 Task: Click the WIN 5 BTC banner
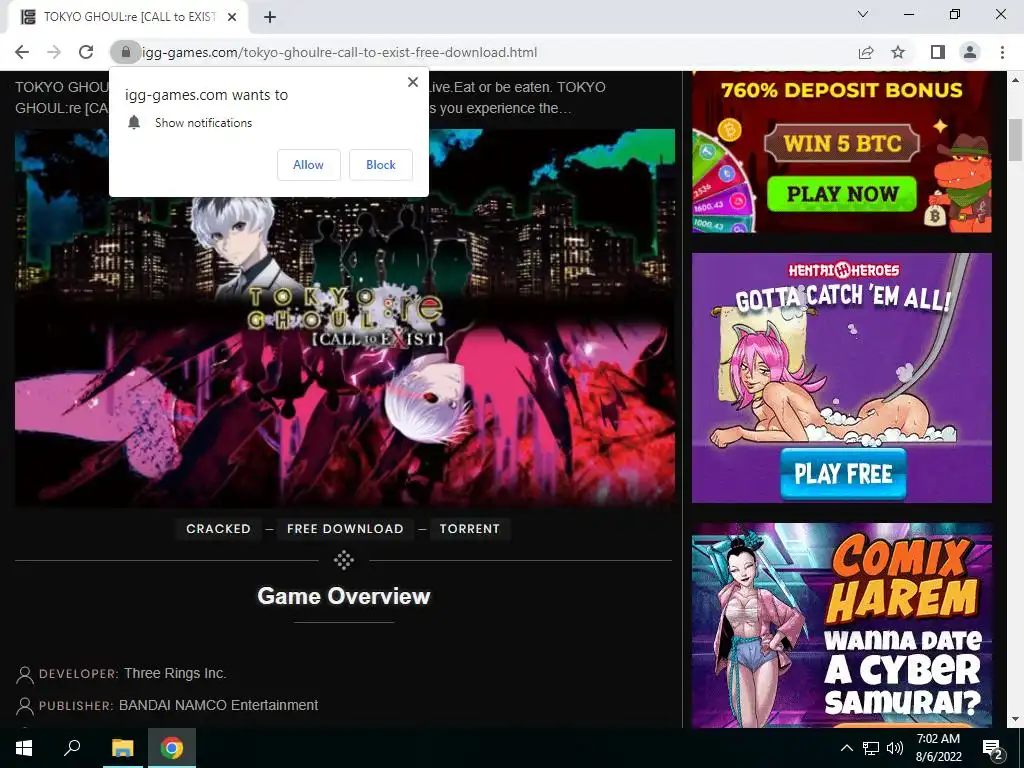point(842,142)
